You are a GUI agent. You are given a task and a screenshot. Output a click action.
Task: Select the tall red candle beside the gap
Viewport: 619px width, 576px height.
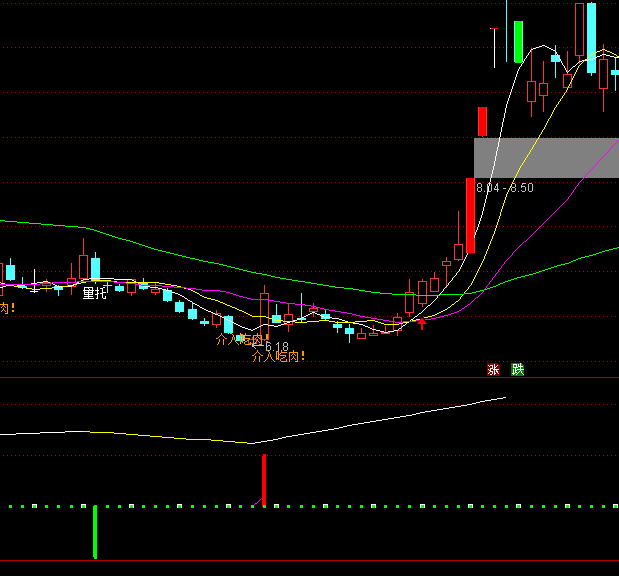point(470,215)
